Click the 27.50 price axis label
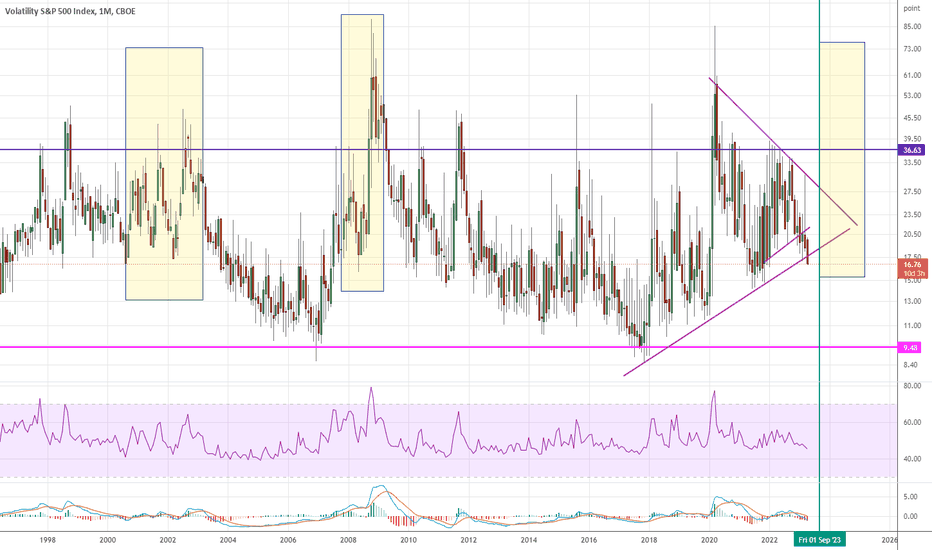This screenshot has height=550, width=932. coord(912,191)
